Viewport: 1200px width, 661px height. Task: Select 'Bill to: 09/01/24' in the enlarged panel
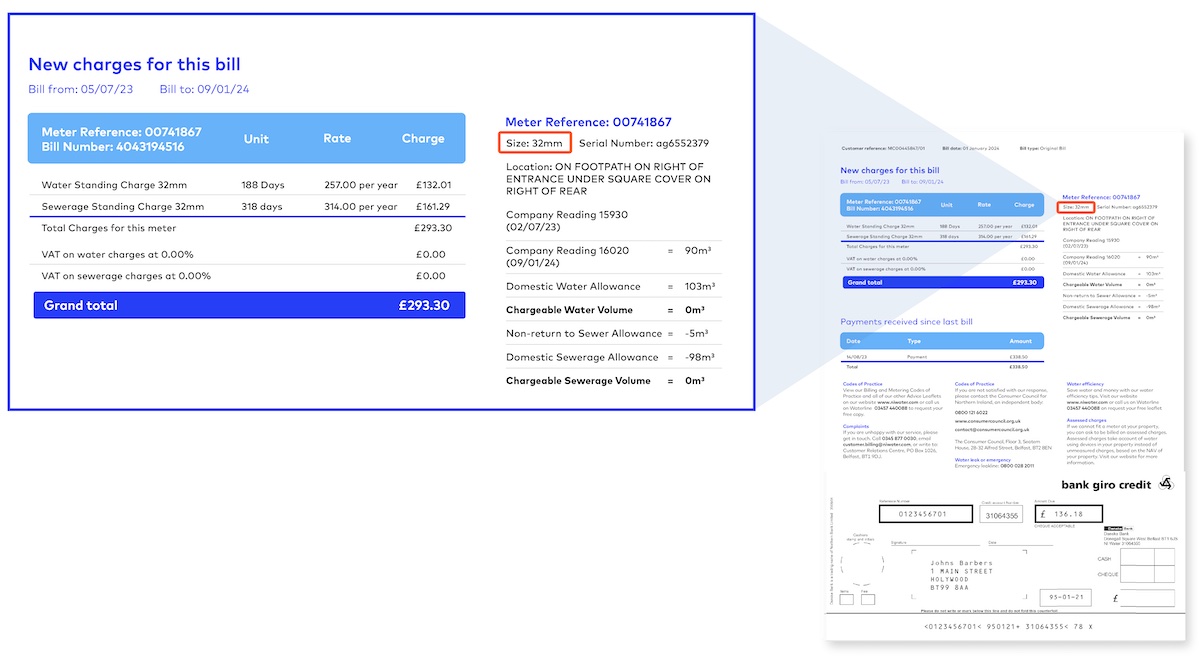205,89
